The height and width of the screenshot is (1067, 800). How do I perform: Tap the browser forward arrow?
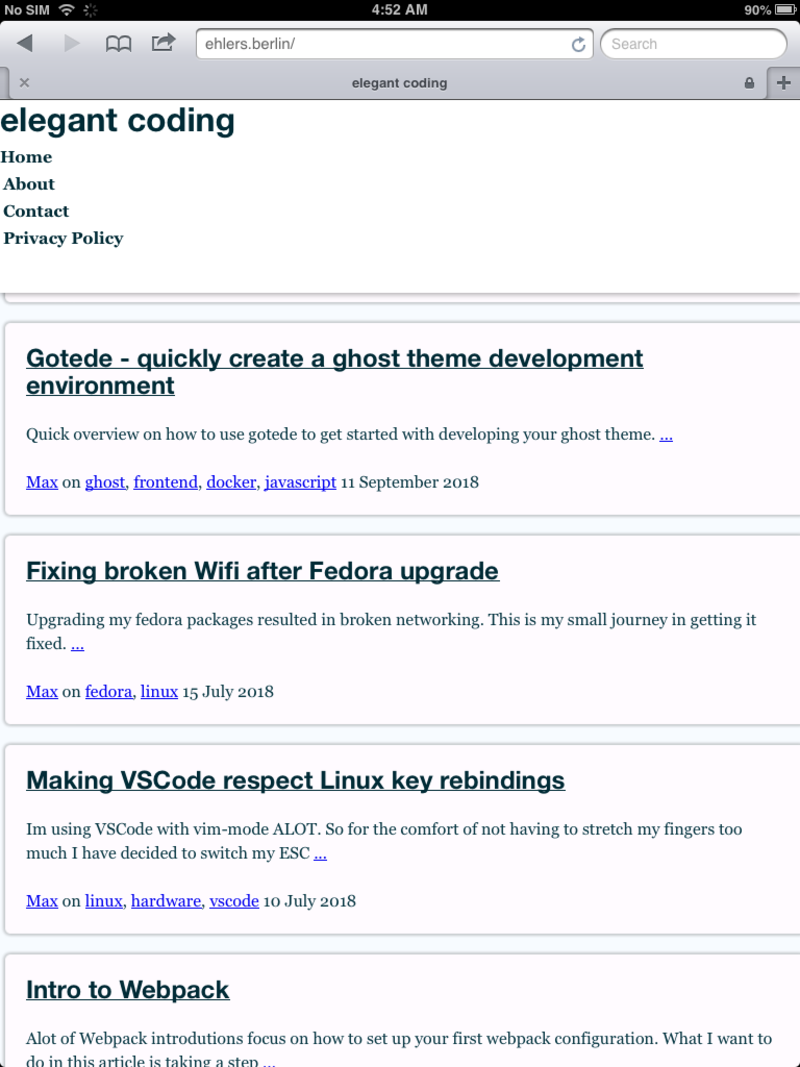[x=72, y=43]
